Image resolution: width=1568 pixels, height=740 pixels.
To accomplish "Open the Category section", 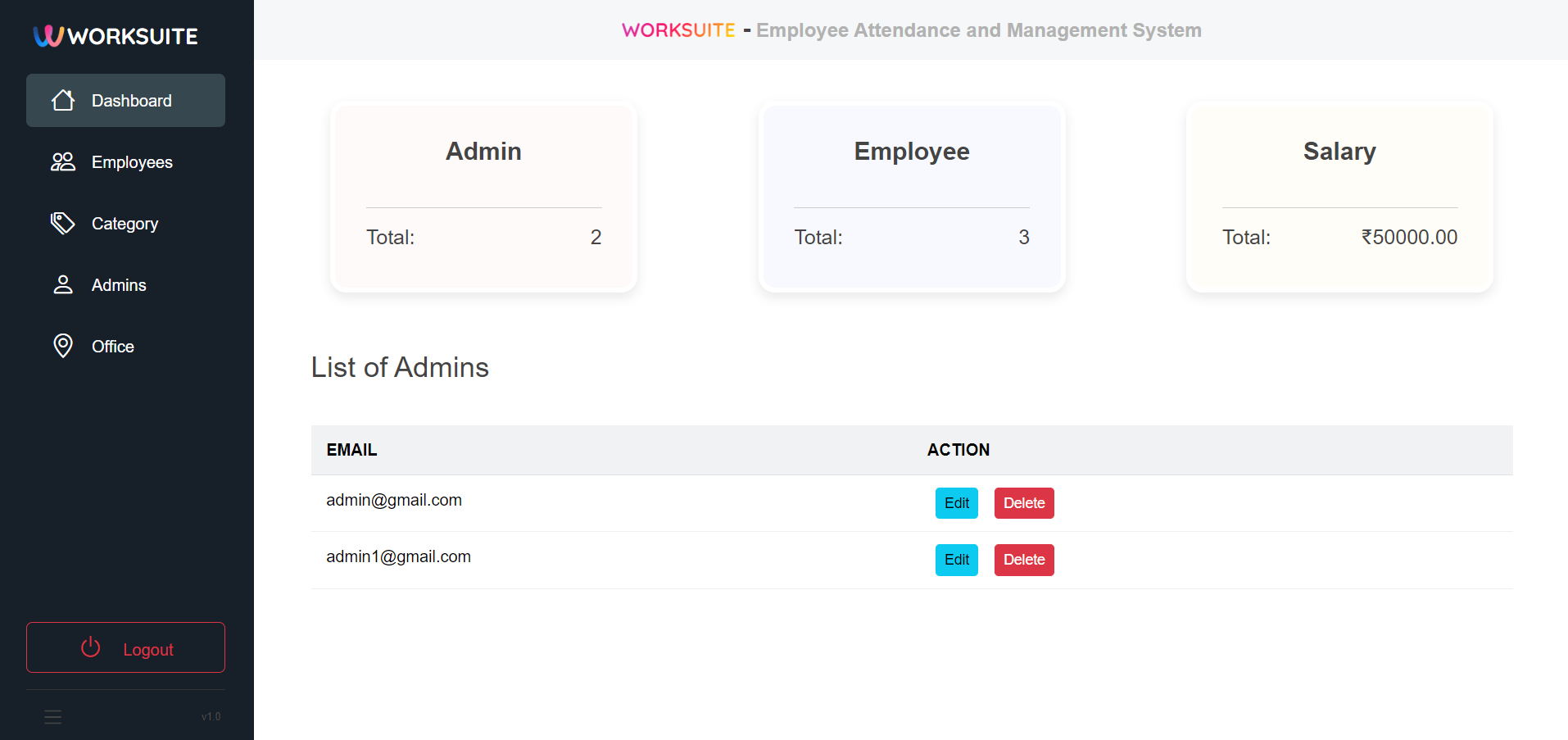I will (x=125, y=223).
